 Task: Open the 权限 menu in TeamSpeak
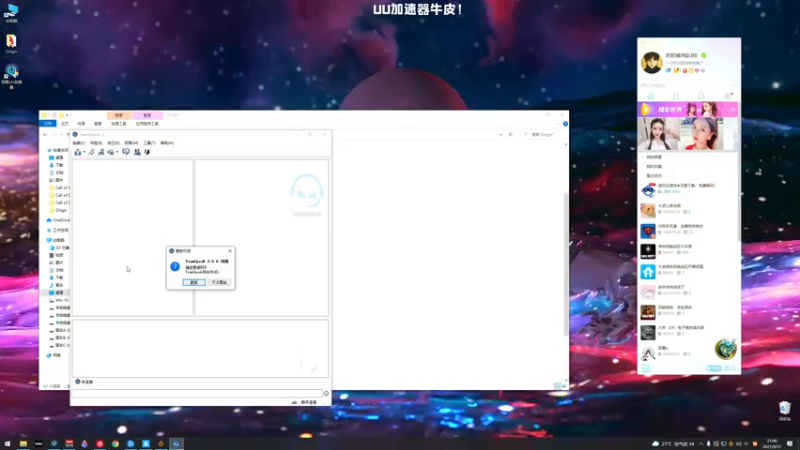click(131, 143)
